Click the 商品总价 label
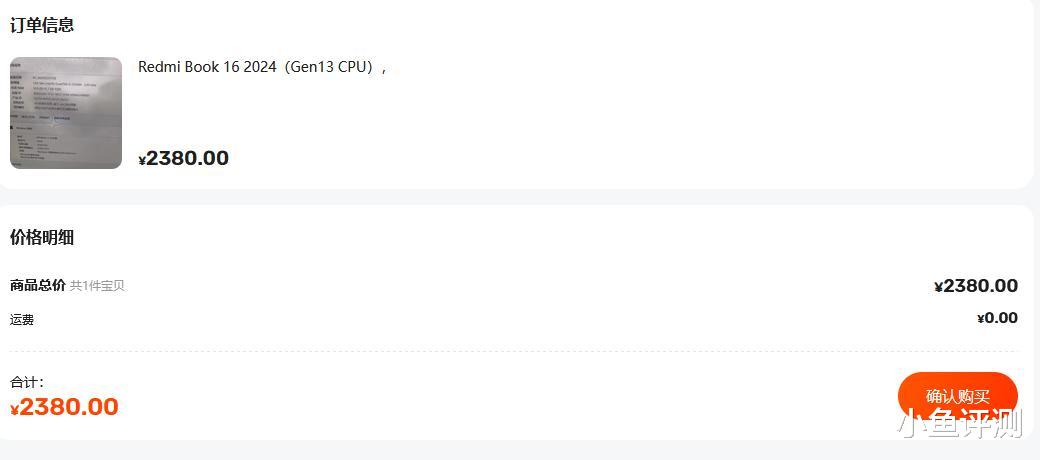This screenshot has width=1040, height=460. 38,285
